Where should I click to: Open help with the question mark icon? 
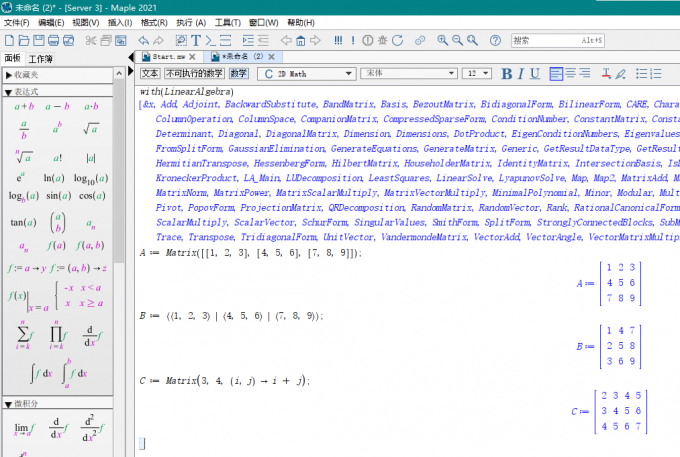[495, 40]
